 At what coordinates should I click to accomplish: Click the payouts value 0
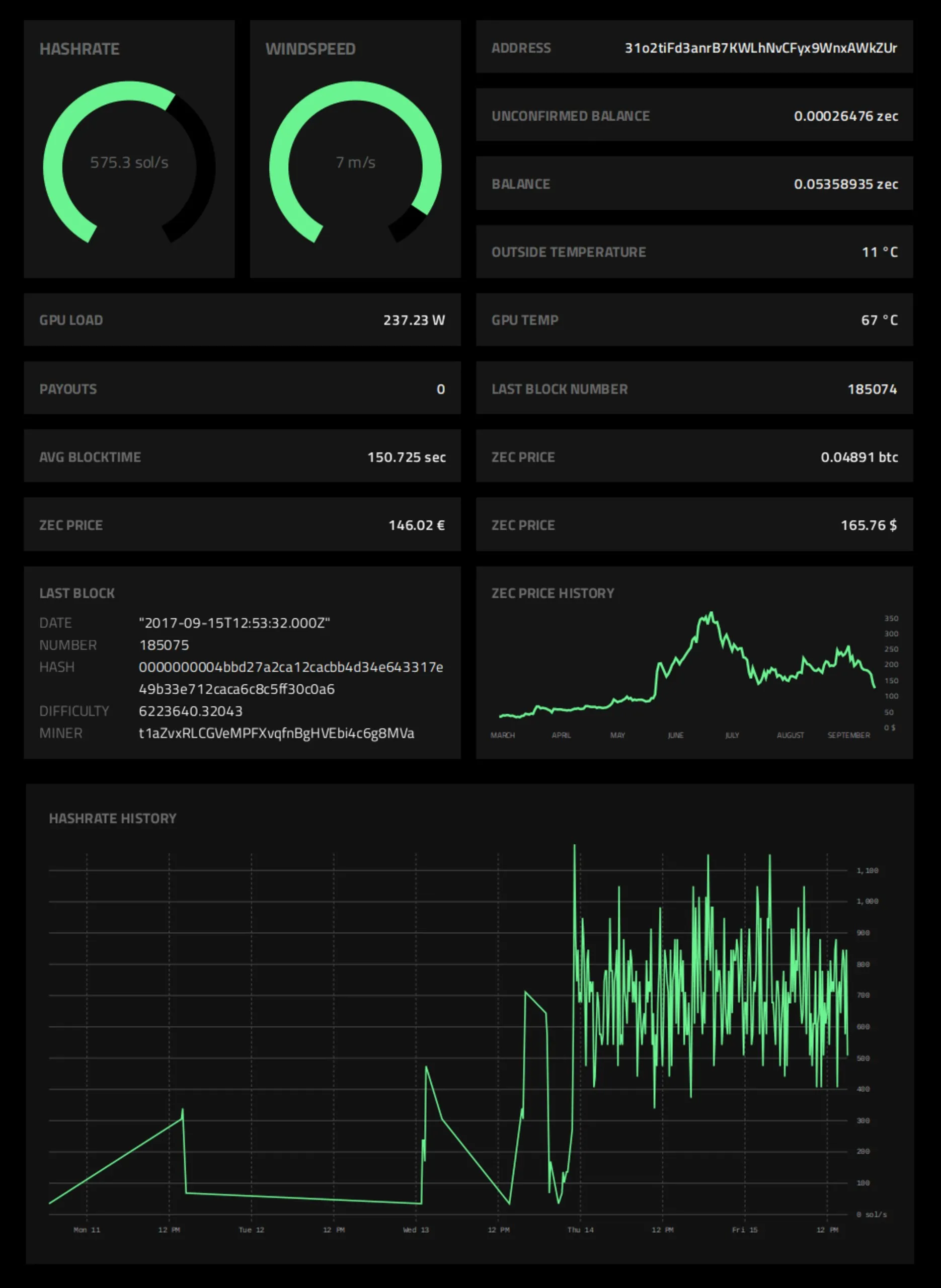click(441, 389)
